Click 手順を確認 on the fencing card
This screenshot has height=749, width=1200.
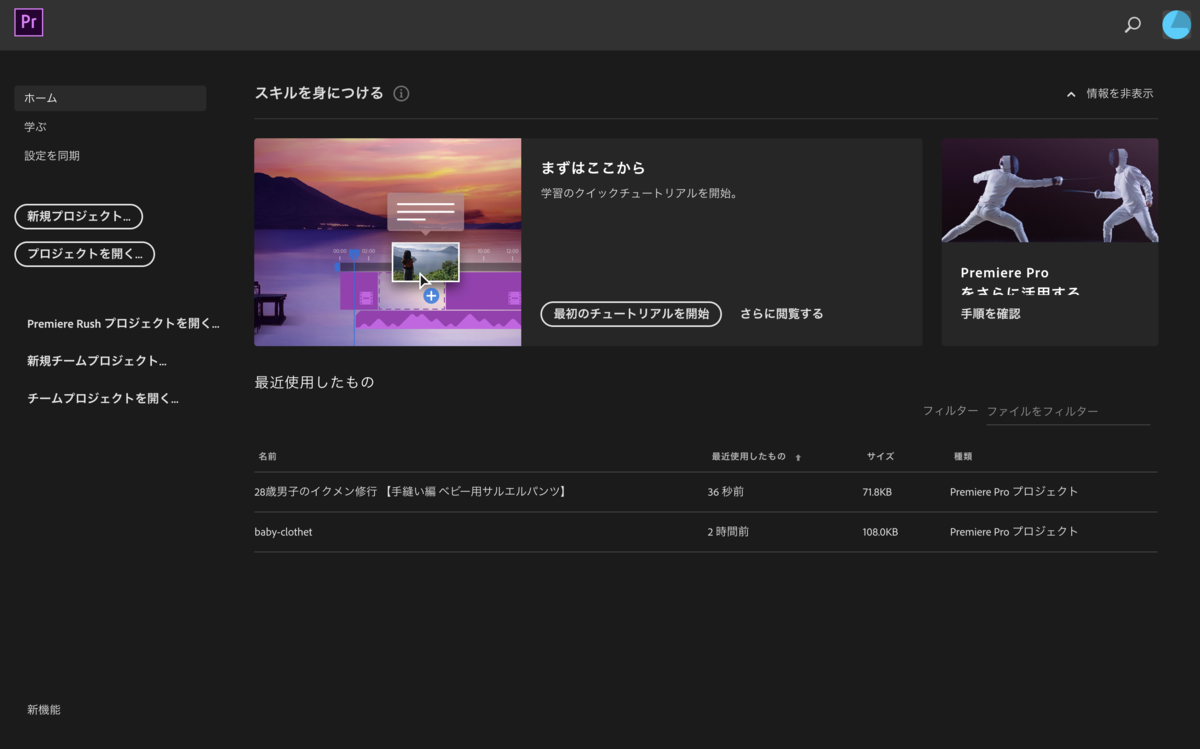(990, 314)
